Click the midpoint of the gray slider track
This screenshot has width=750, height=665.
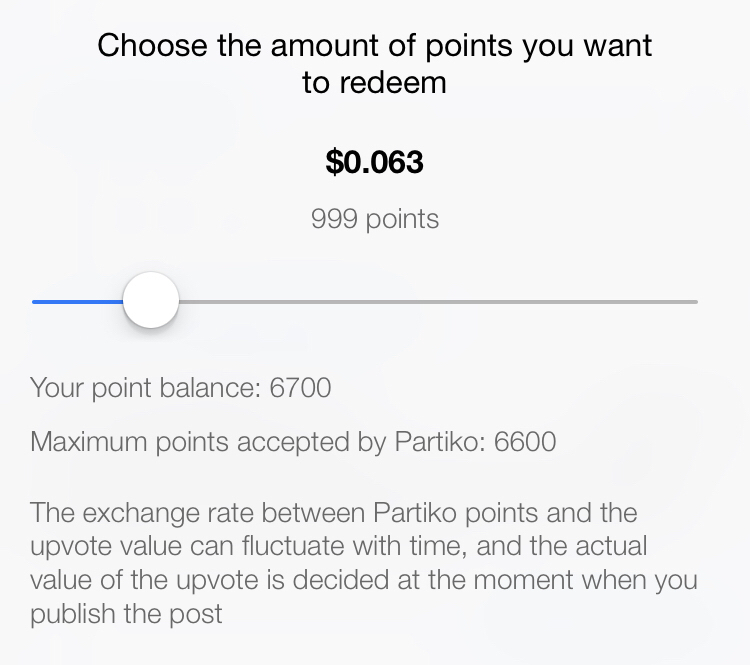(x=438, y=301)
